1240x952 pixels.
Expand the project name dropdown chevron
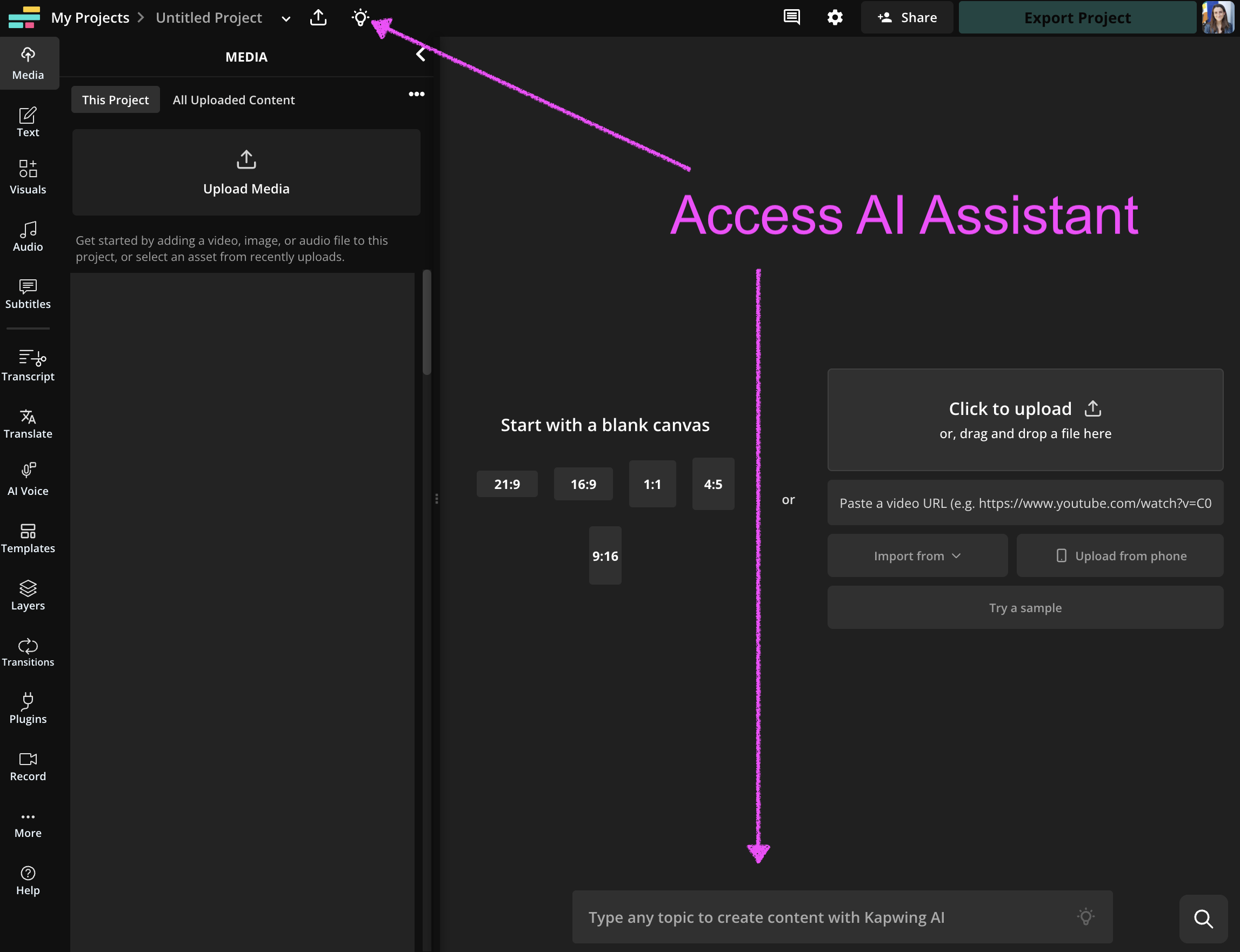pyautogui.click(x=286, y=19)
